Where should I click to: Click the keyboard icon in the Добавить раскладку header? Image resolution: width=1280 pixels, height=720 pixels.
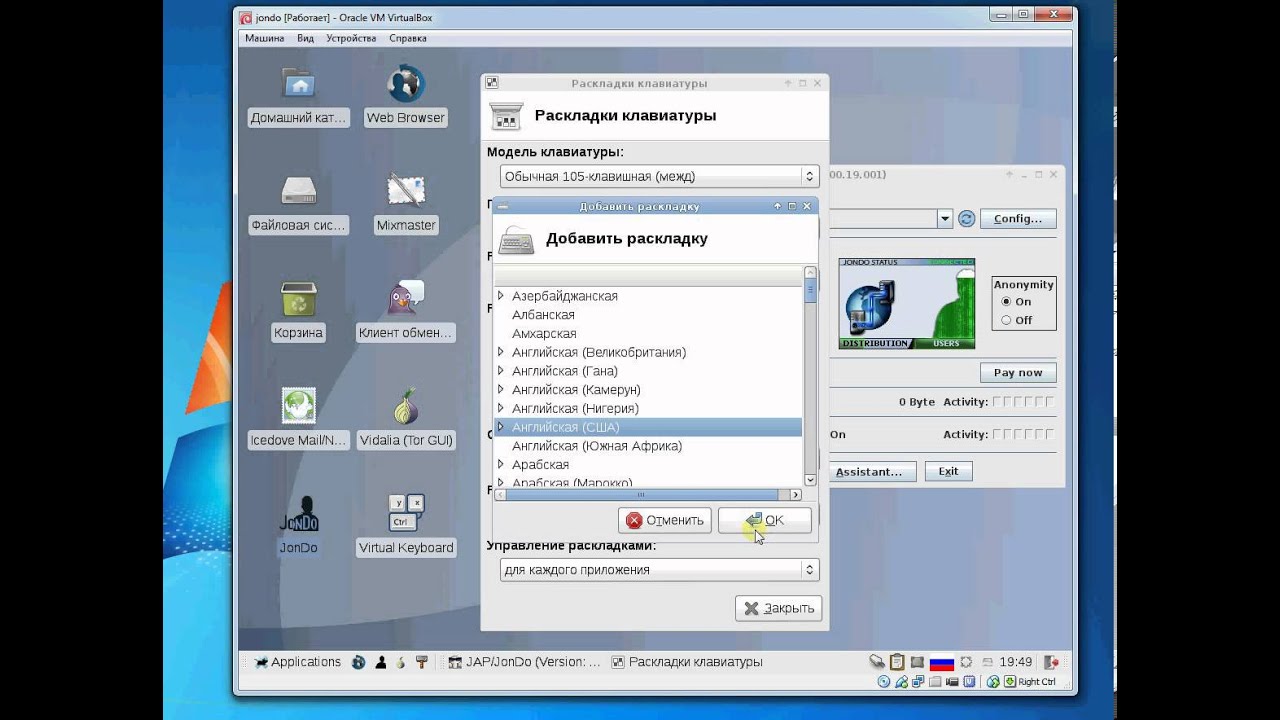point(516,240)
